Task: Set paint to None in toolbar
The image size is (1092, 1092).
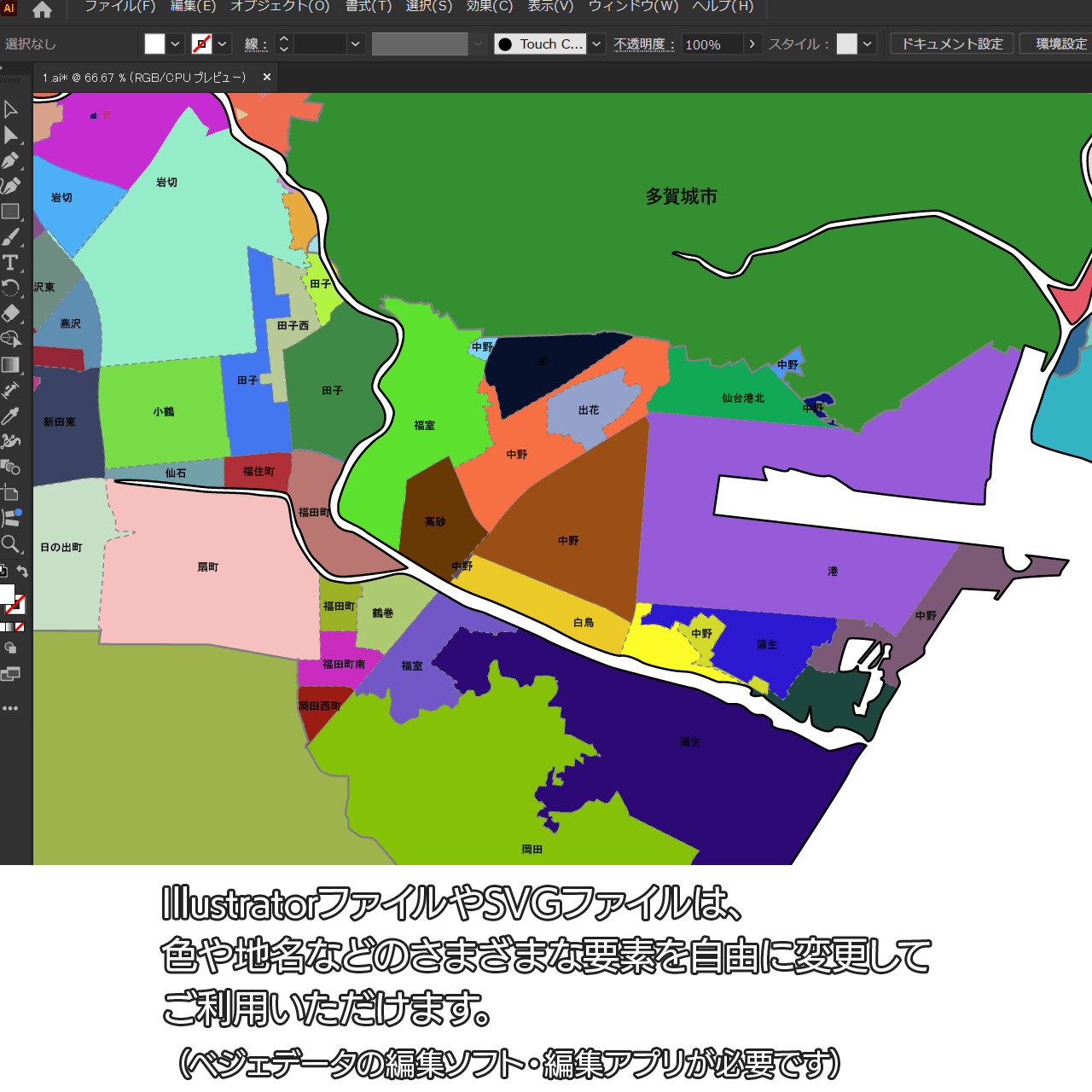Action: coord(20,627)
